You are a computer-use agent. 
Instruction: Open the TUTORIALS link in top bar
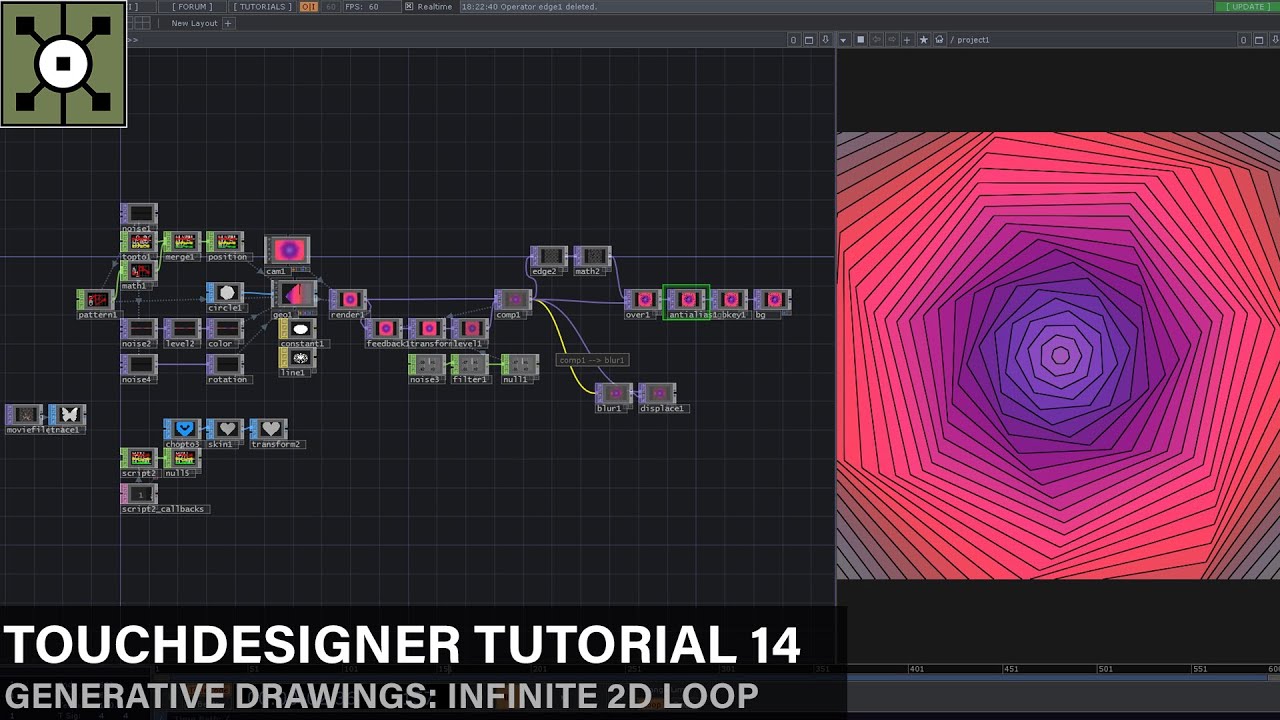263,6
